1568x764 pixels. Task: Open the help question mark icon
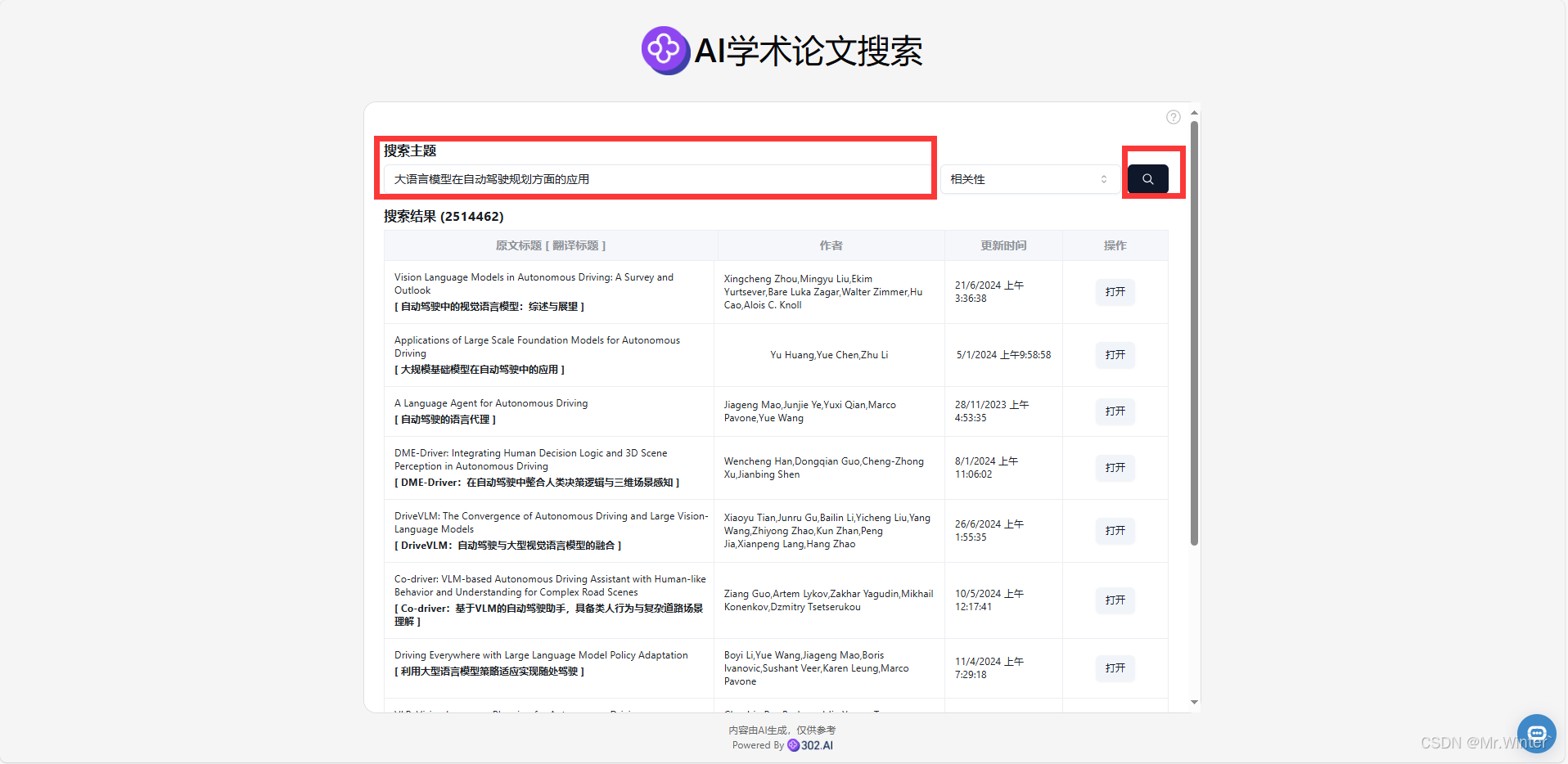(x=1173, y=117)
